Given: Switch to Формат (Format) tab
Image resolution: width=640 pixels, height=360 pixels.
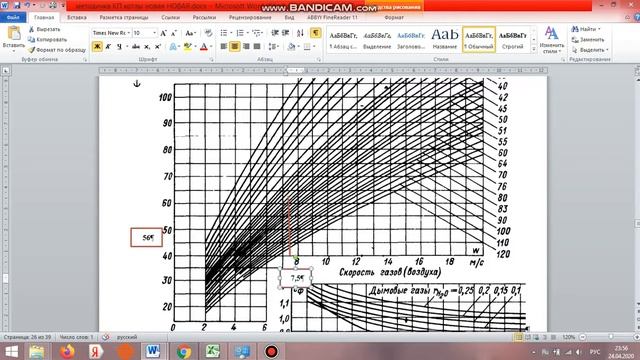Looking at the screenshot, I should pos(394,18).
